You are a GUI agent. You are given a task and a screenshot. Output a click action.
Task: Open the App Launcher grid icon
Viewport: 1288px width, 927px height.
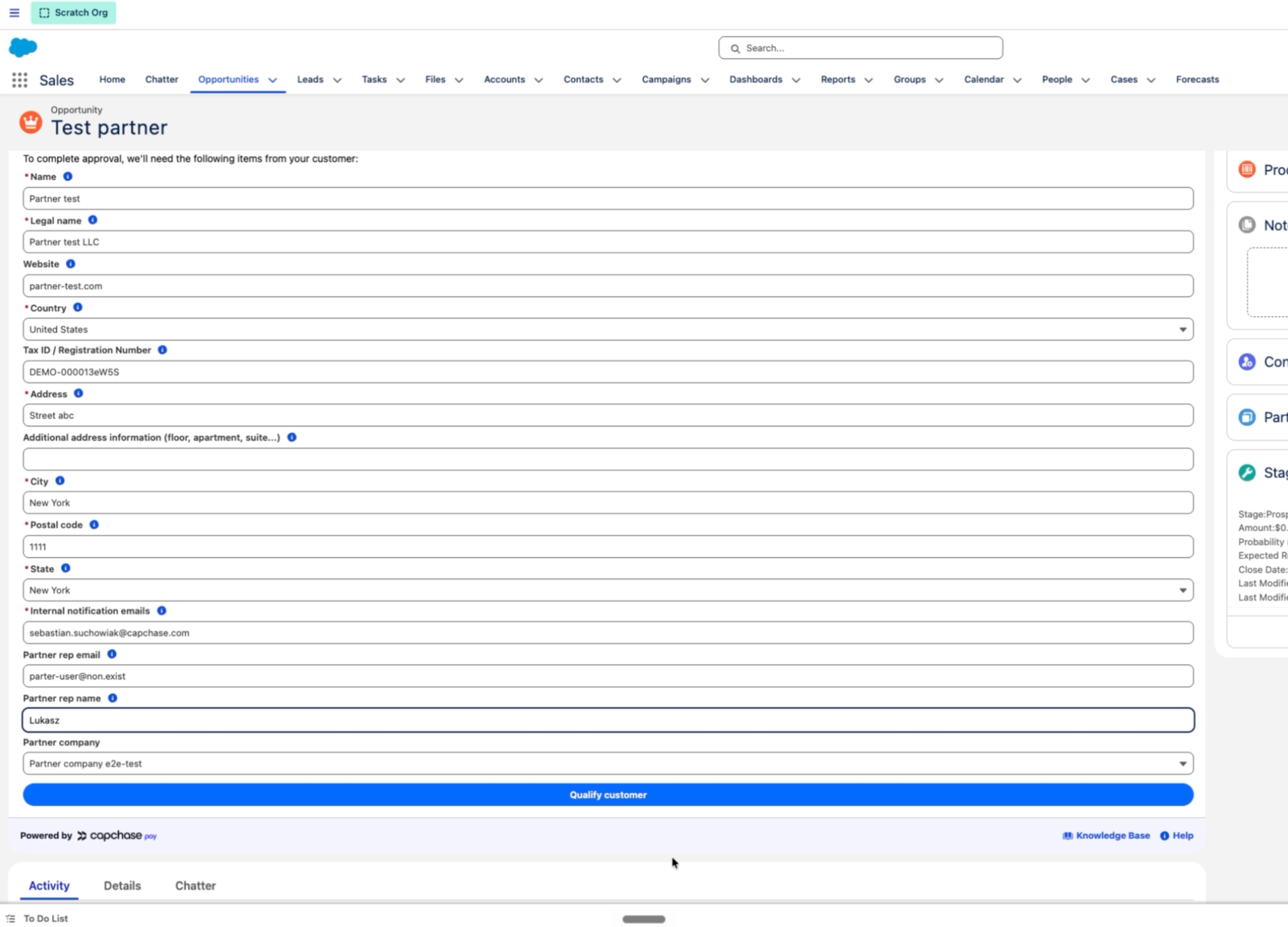[x=20, y=80]
